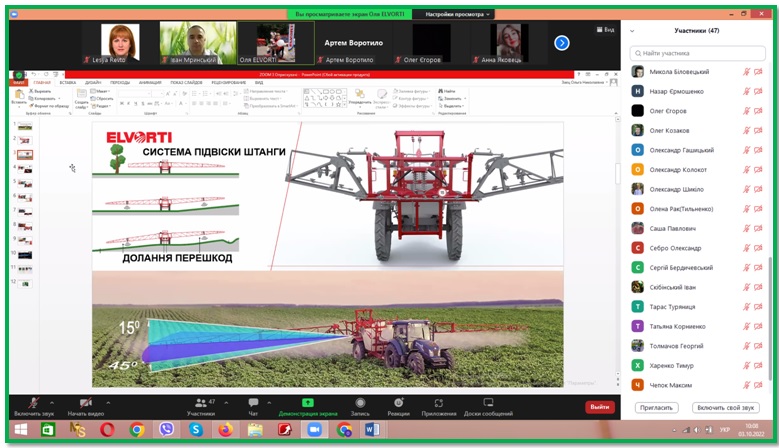
Task: Open the Вид view layout button
Action: pyautogui.click(x=606, y=30)
